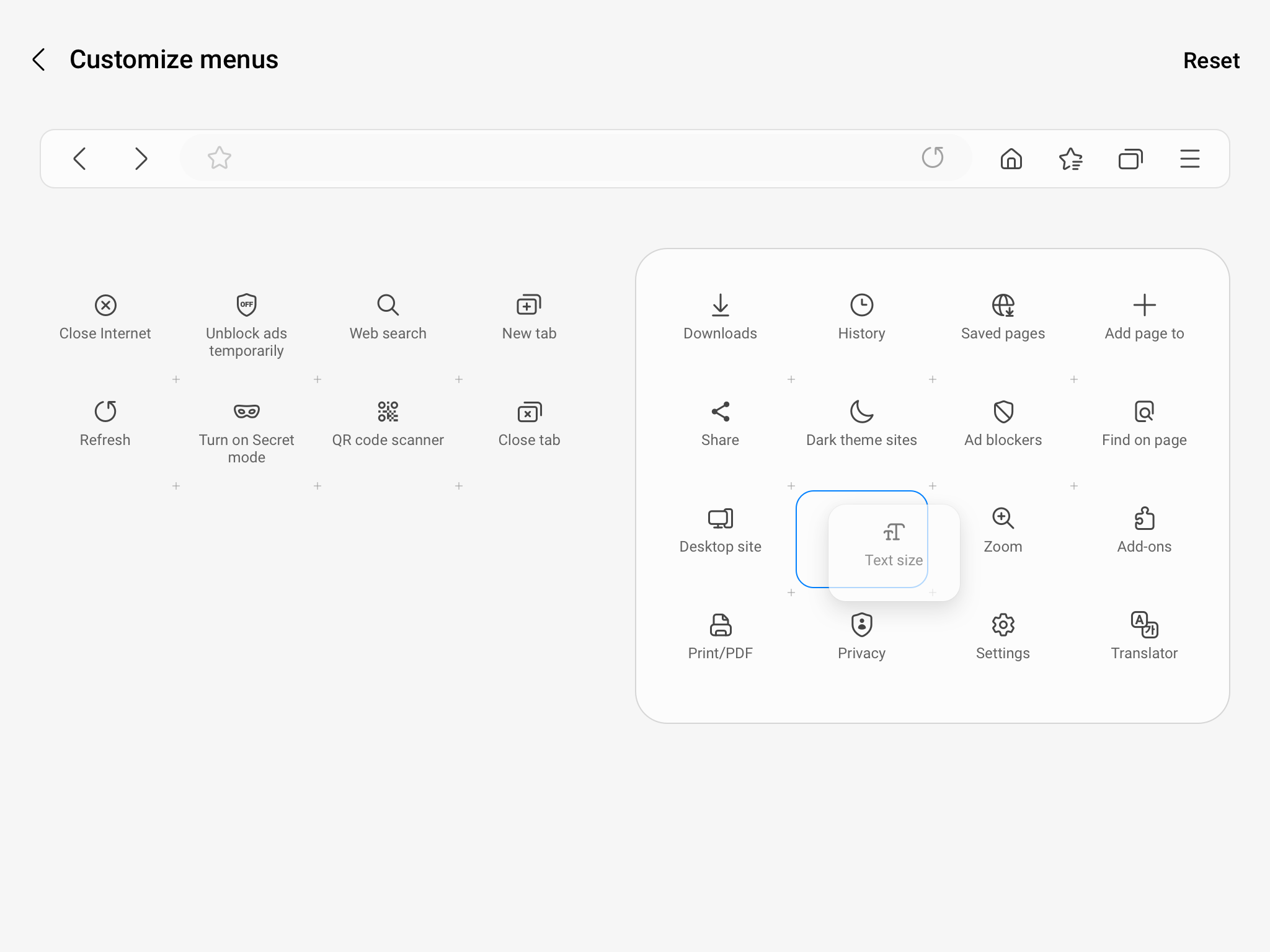The width and height of the screenshot is (1270, 952).
Task: Tap the reload icon in address bar
Action: point(933,158)
